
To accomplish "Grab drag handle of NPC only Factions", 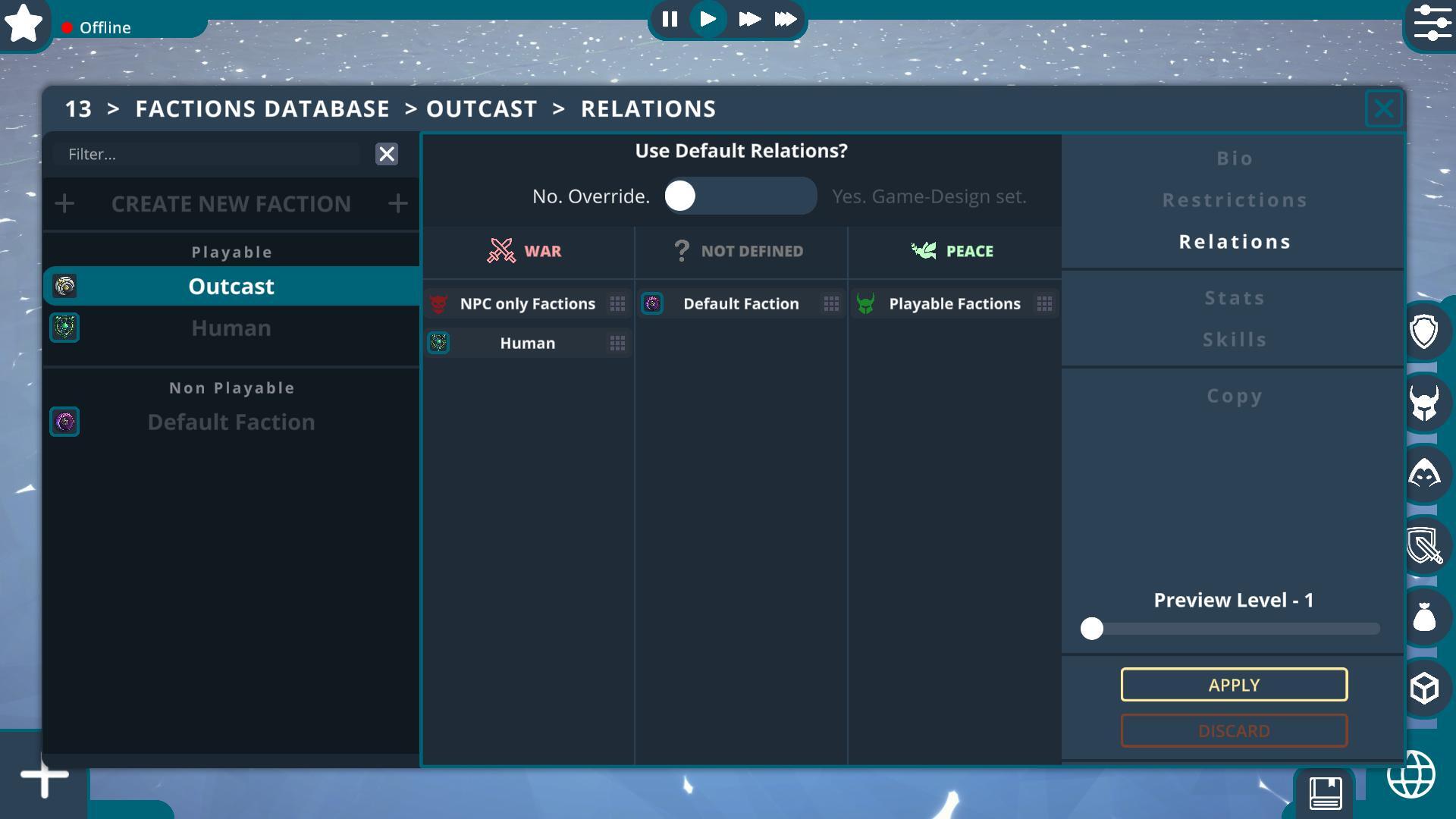I will click(617, 304).
